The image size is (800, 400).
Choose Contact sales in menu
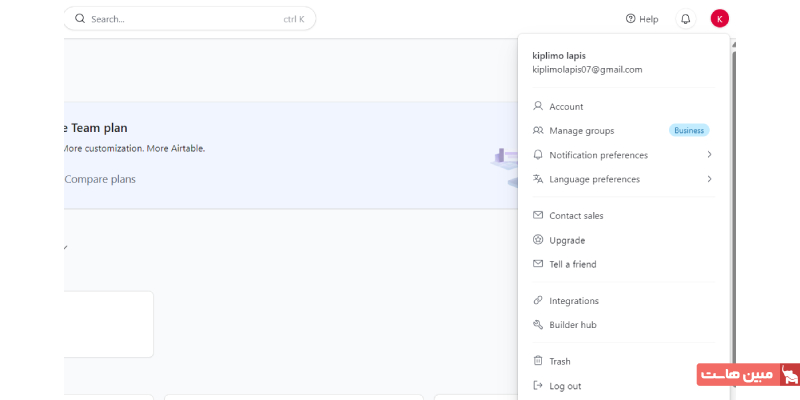(576, 216)
